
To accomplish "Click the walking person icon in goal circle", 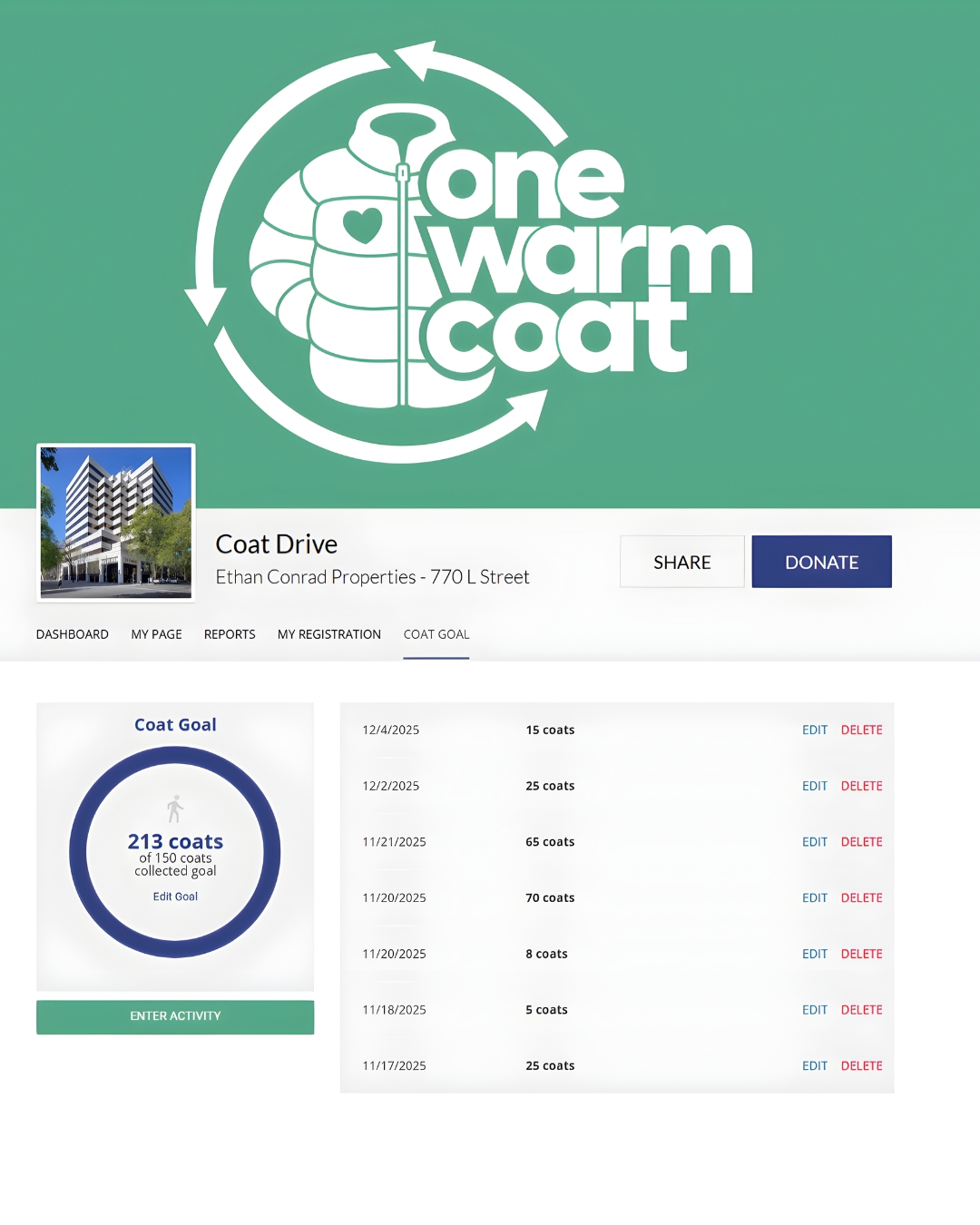I will point(175,808).
